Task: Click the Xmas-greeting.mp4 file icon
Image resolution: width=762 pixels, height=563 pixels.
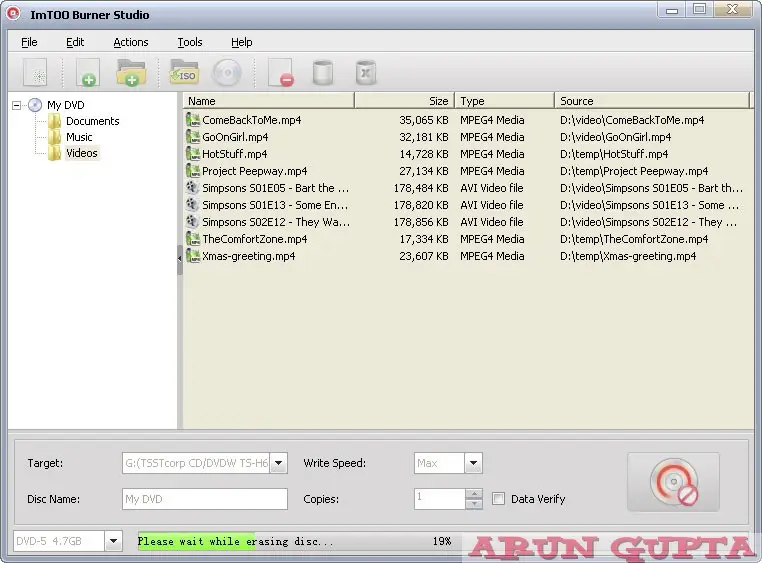Action: pyautogui.click(x=193, y=256)
